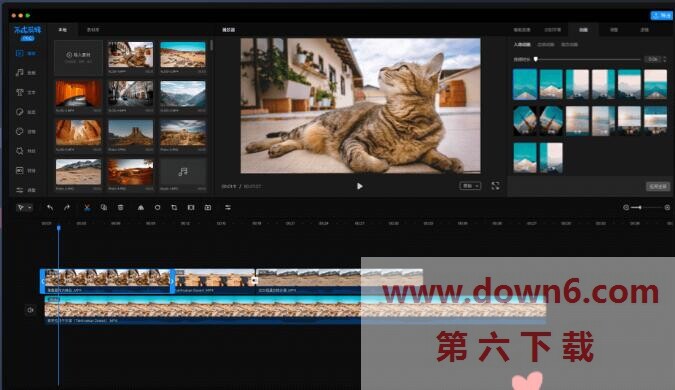The image size is (675, 390).
Task: Open the seventh sidebar section with the picture-frame icon
Action: coord(25,170)
